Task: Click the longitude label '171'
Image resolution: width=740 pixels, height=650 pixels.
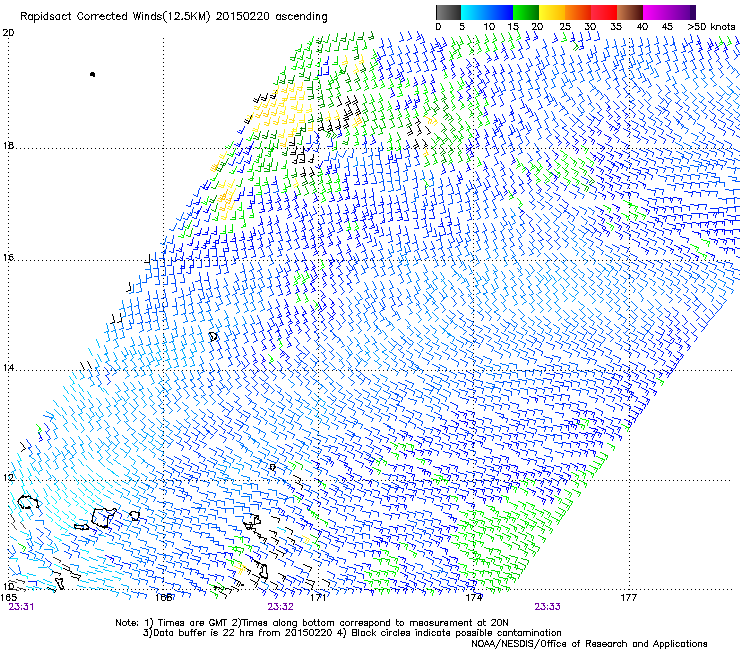Action: click(318, 598)
